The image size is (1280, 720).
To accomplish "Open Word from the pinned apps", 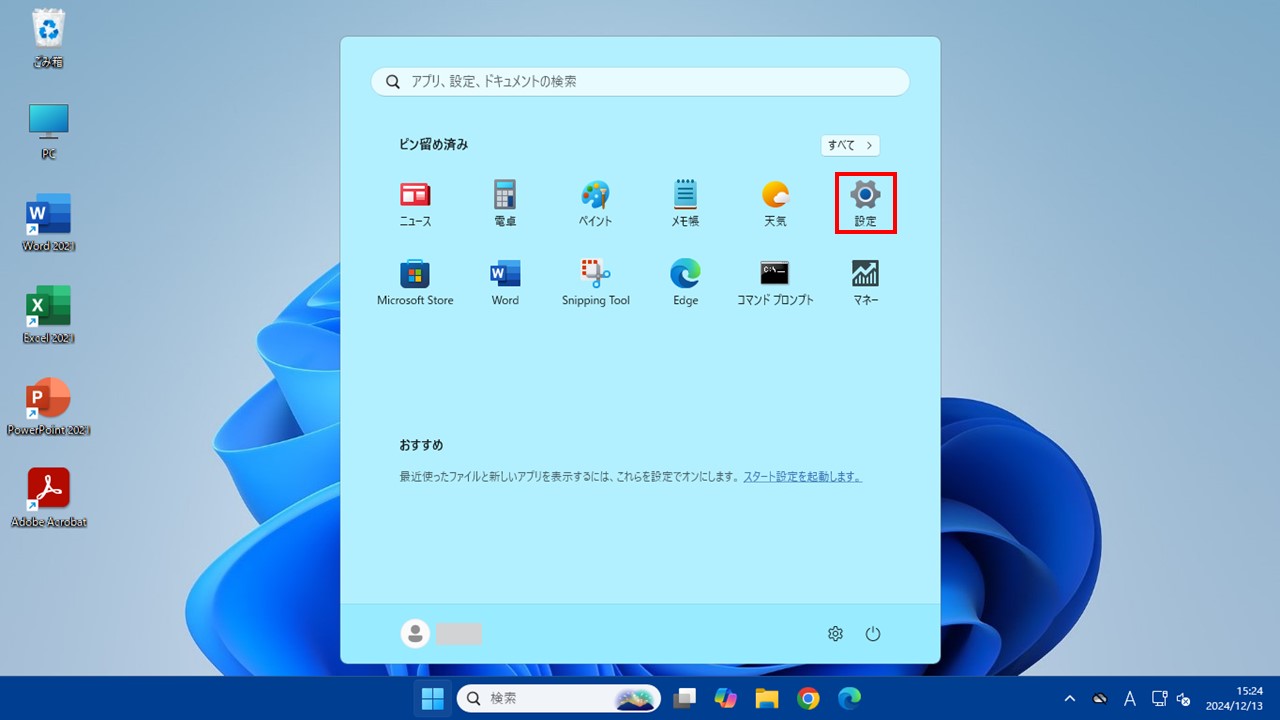I will coord(505,283).
